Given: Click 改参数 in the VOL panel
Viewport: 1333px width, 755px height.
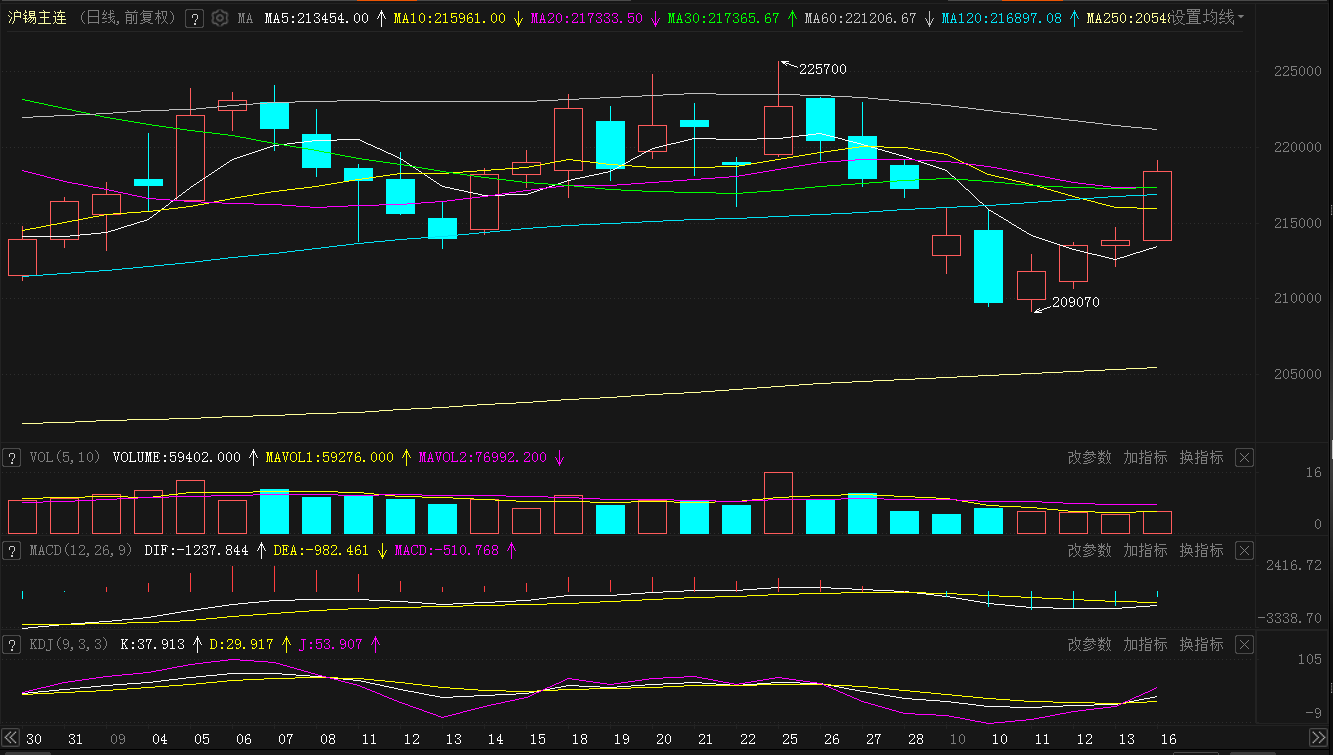Looking at the screenshot, I should click(1089, 457).
